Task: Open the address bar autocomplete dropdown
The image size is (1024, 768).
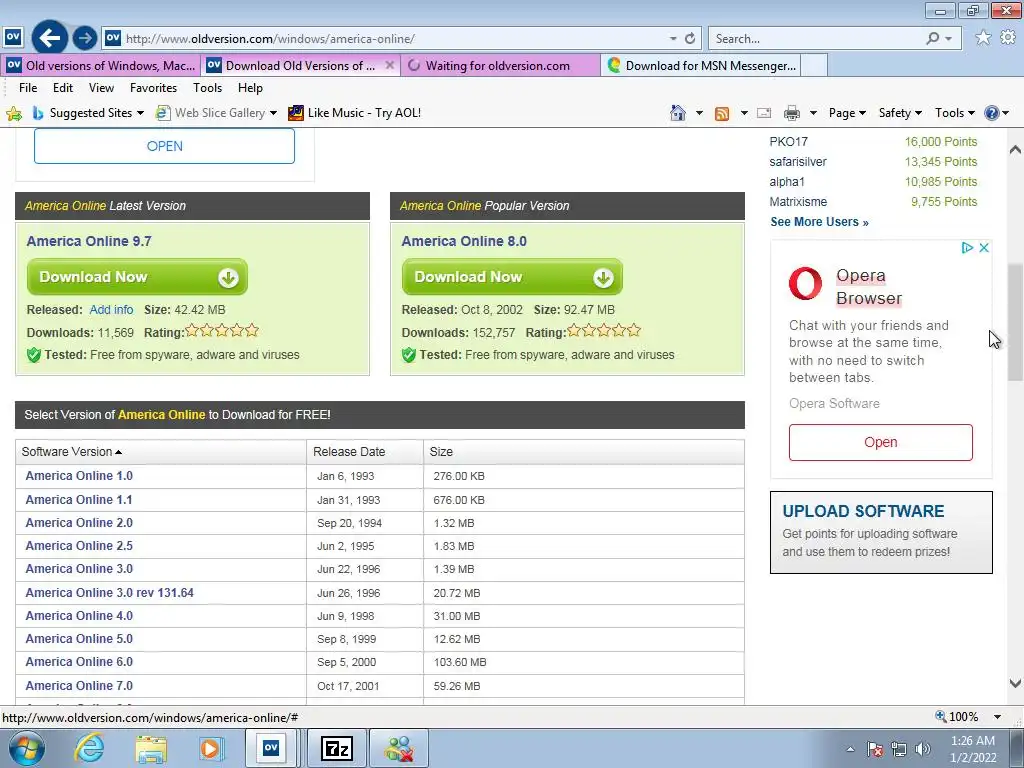Action: 673,39
